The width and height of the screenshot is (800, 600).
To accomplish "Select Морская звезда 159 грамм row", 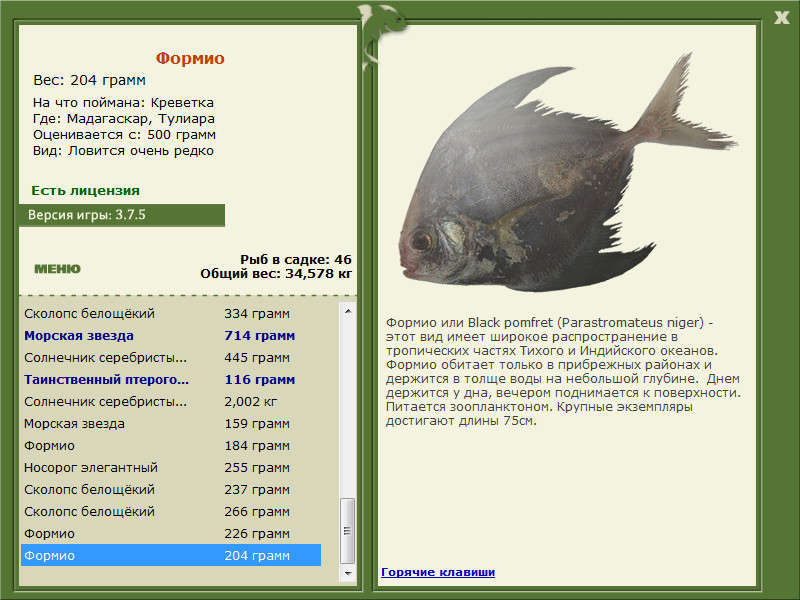I will click(x=171, y=423).
